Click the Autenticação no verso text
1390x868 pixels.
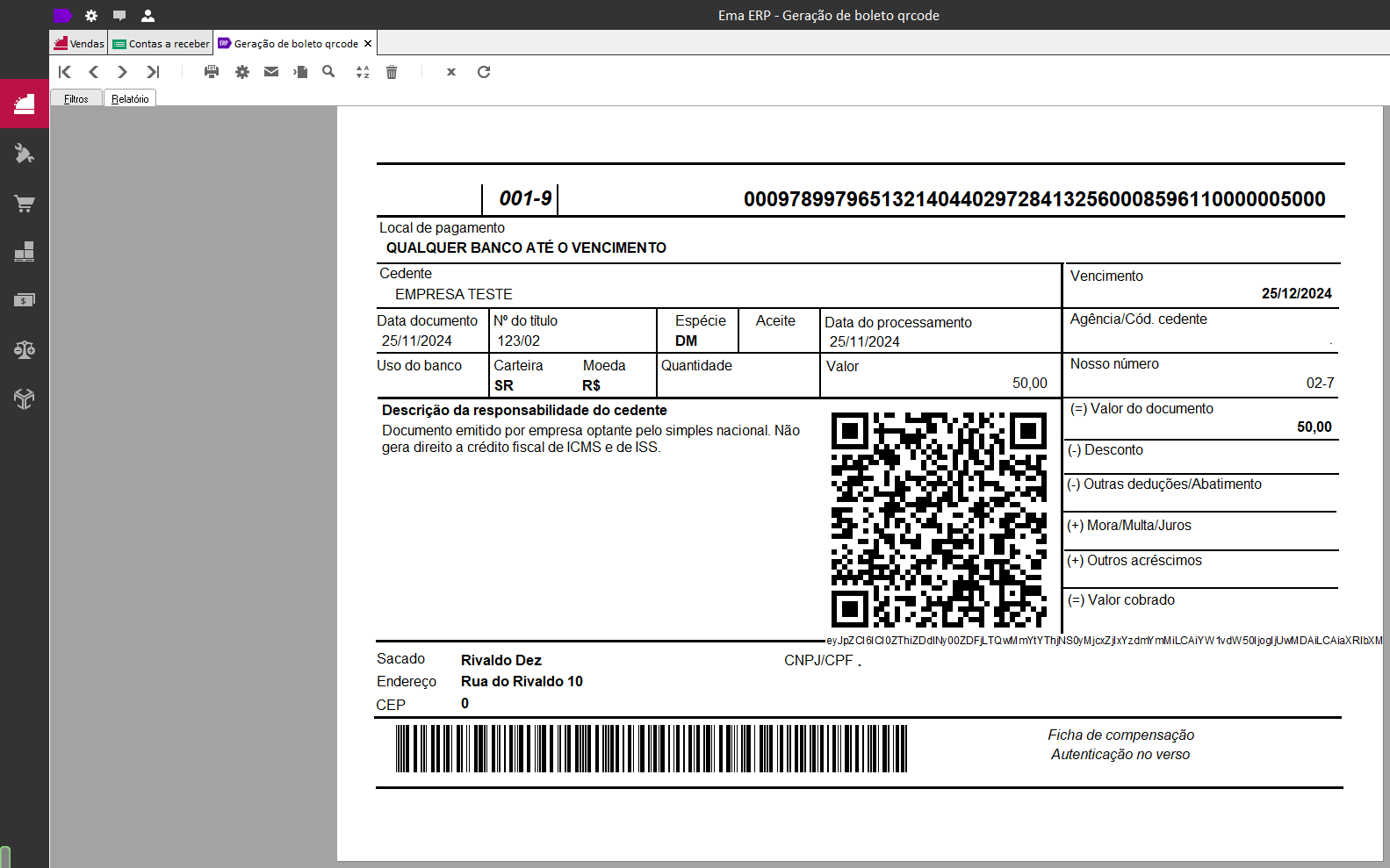[1120, 754]
